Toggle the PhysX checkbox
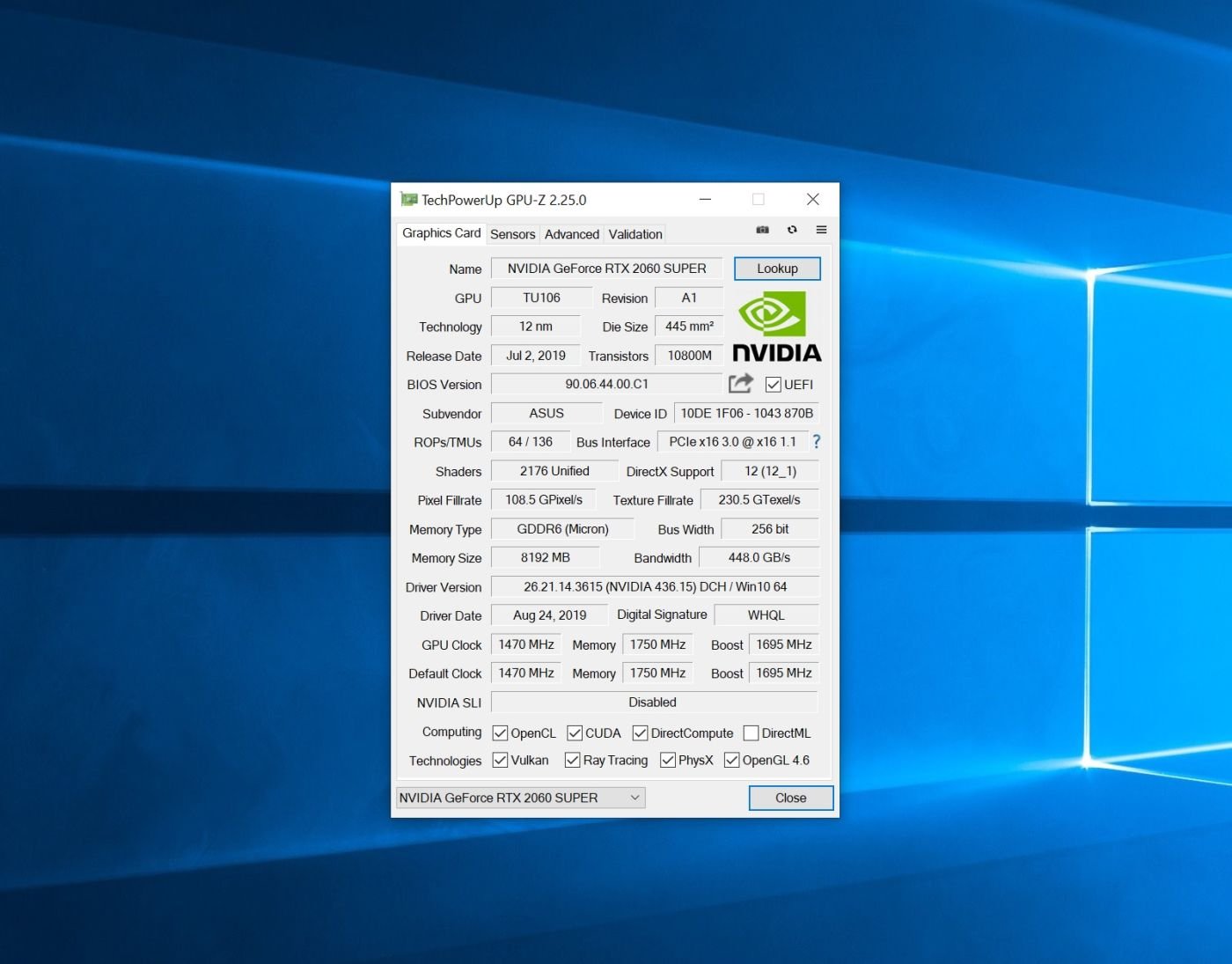 click(667, 760)
